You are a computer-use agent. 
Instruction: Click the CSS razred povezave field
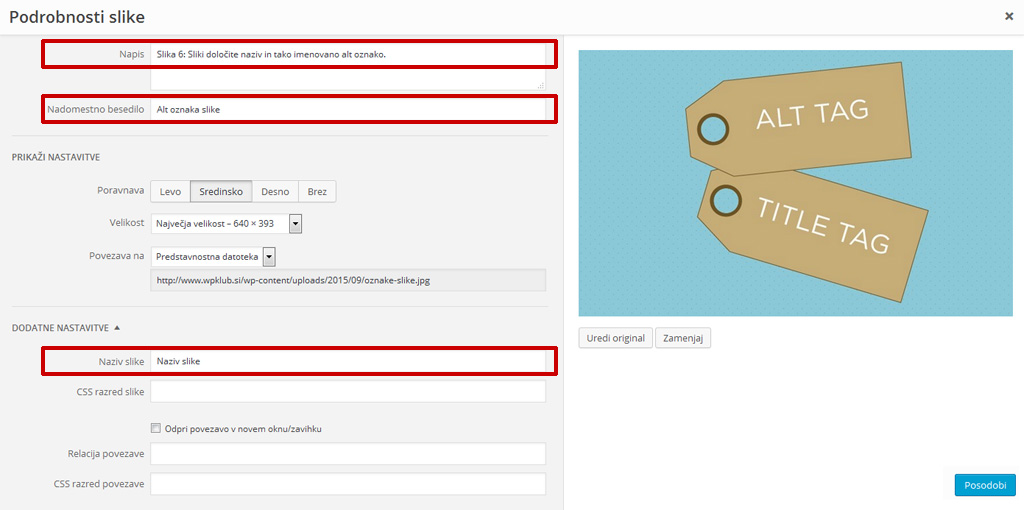pos(347,484)
